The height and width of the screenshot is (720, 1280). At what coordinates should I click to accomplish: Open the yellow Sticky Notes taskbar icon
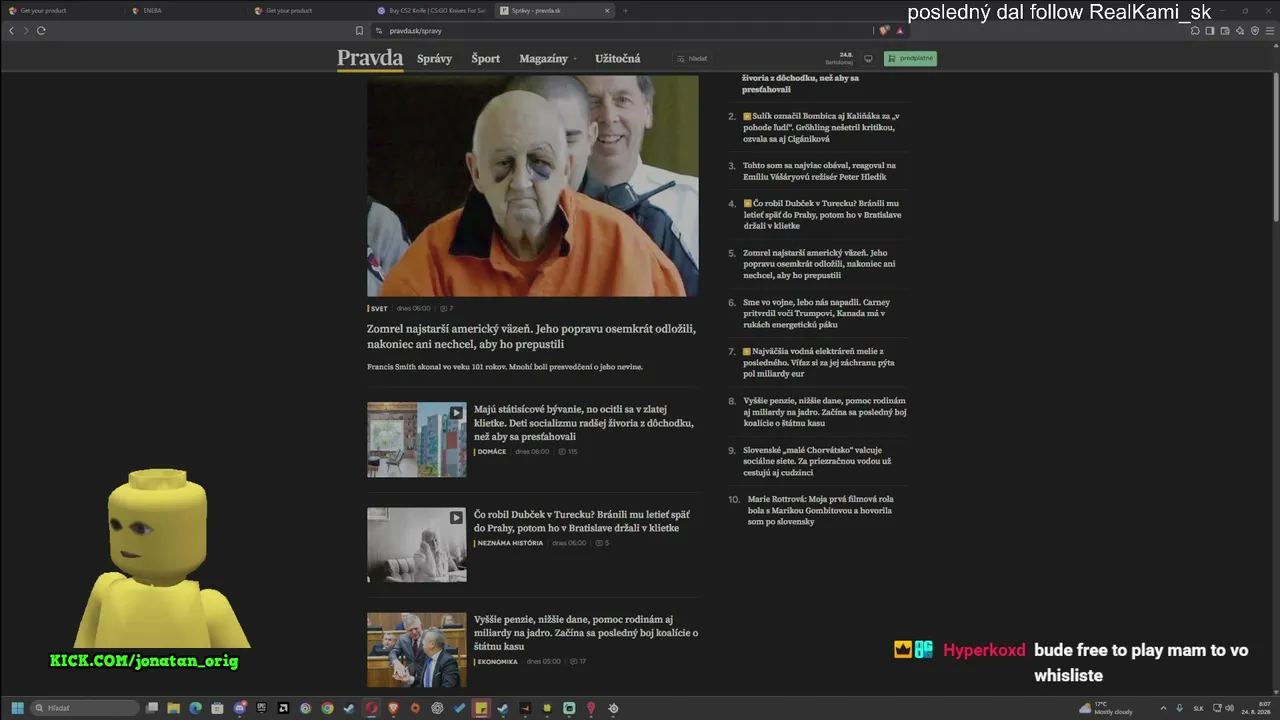click(481, 708)
